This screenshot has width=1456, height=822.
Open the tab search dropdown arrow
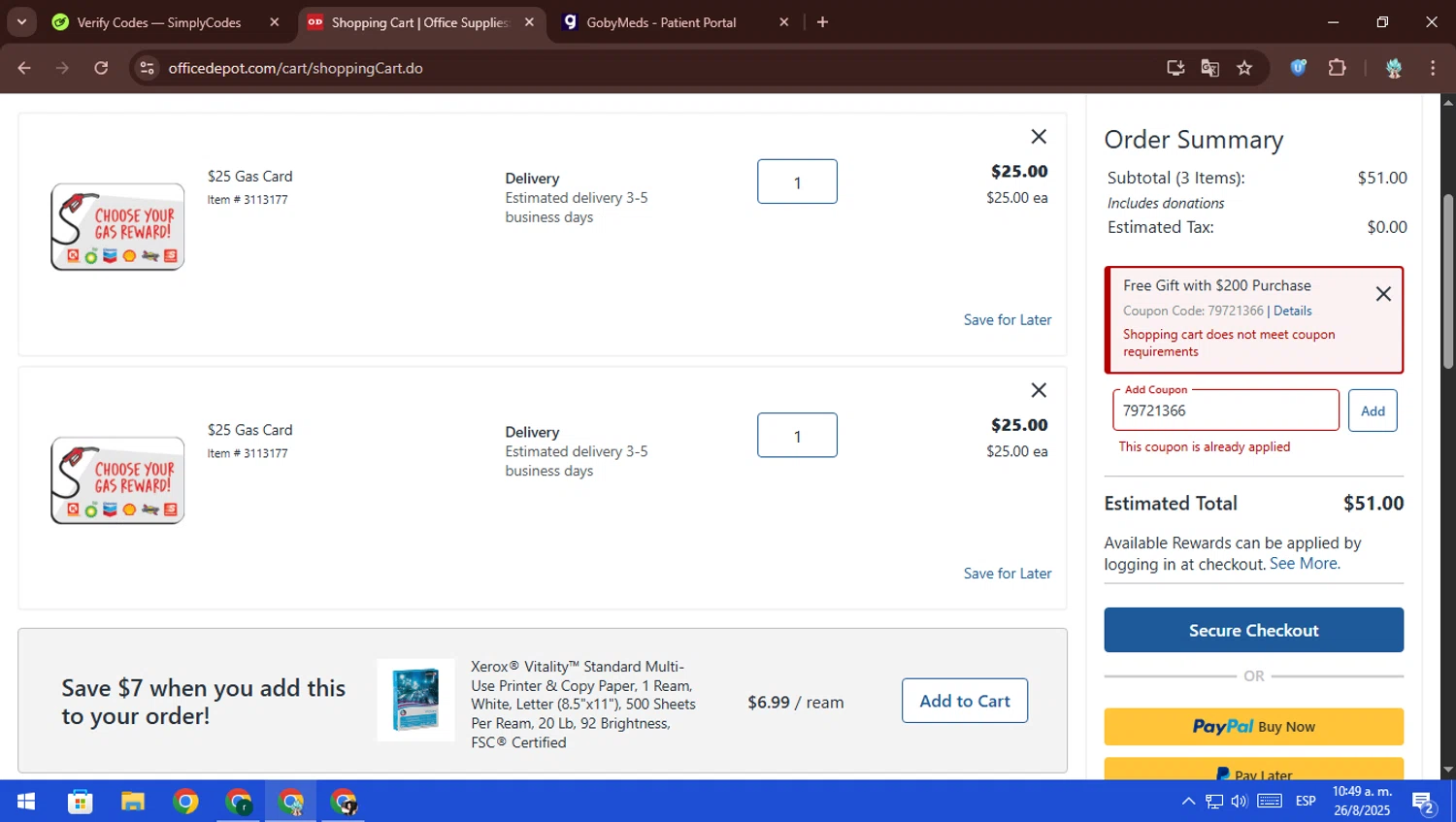[21, 22]
